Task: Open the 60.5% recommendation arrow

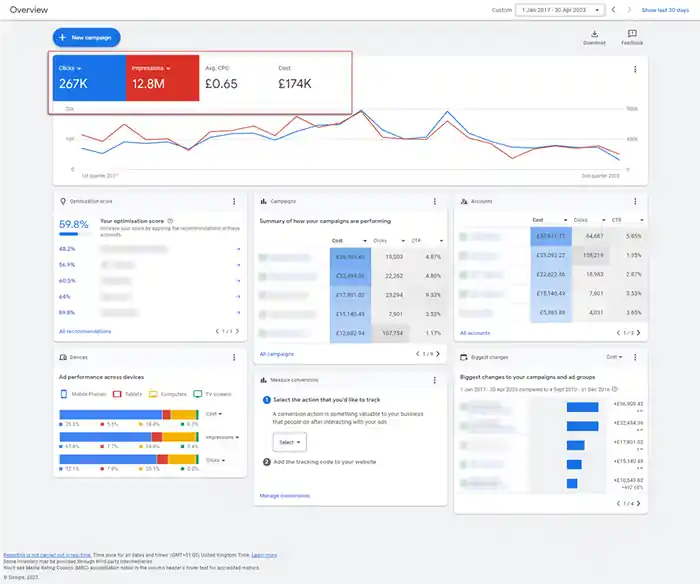Action: [x=238, y=281]
